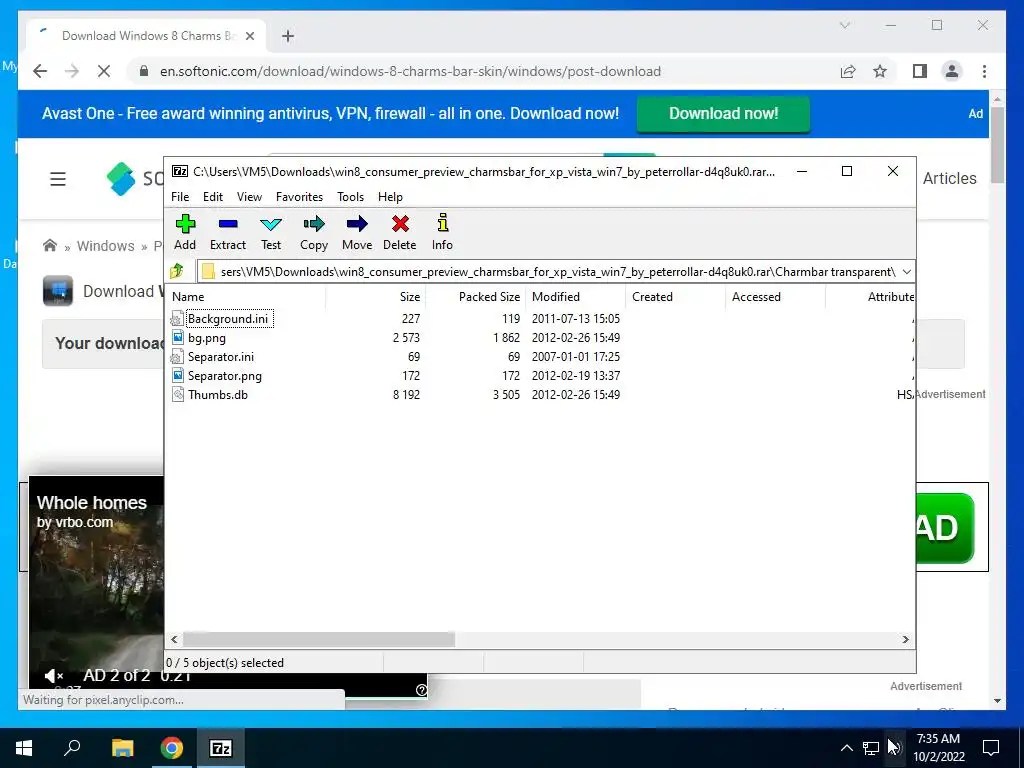Click the Test archive icon
Screen dimensions: 1024x768
click(x=270, y=232)
